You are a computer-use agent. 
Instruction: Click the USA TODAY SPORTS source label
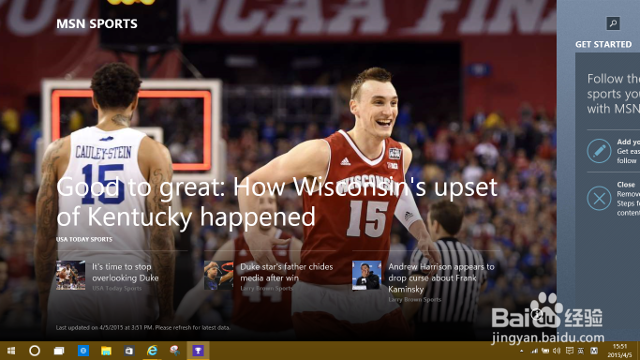click(84, 239)
